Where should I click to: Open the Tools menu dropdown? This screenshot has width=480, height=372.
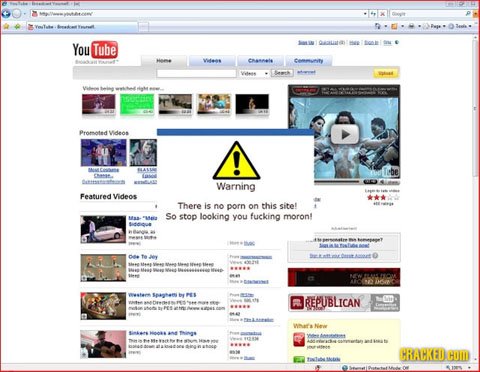(460, 26)
